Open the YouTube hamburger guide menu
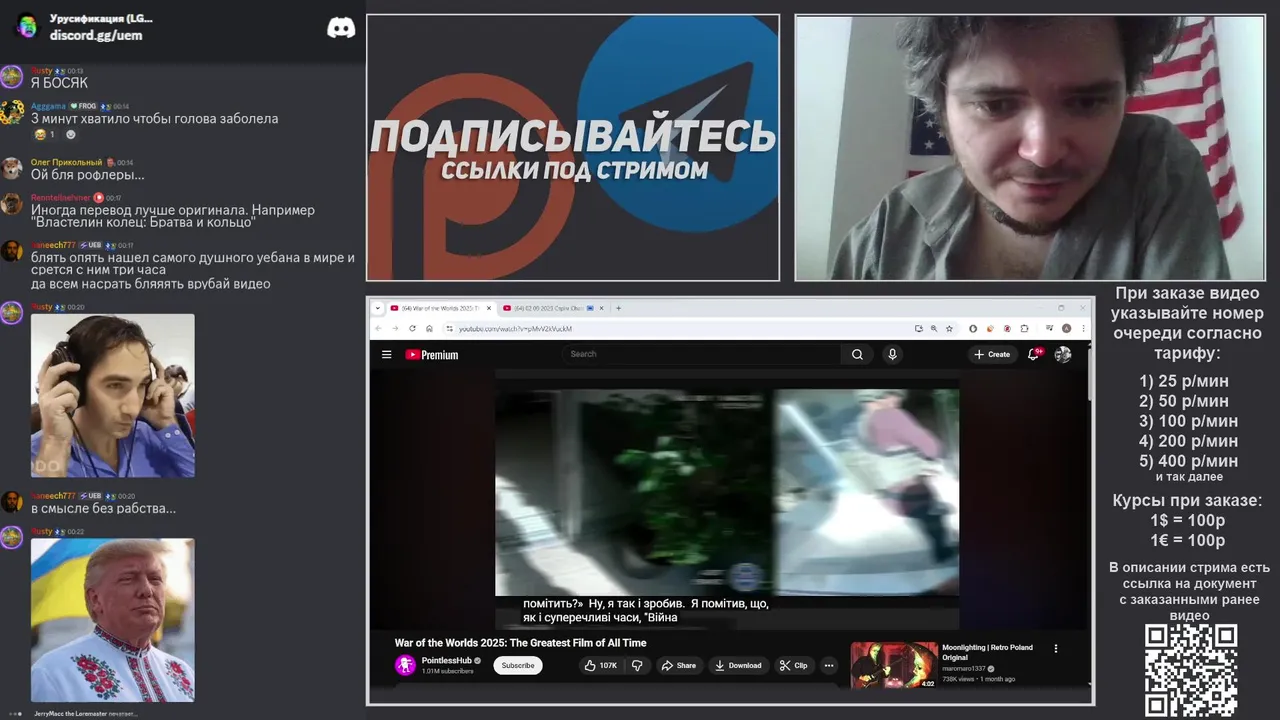Screen dimensions: 1280x720 386,354
